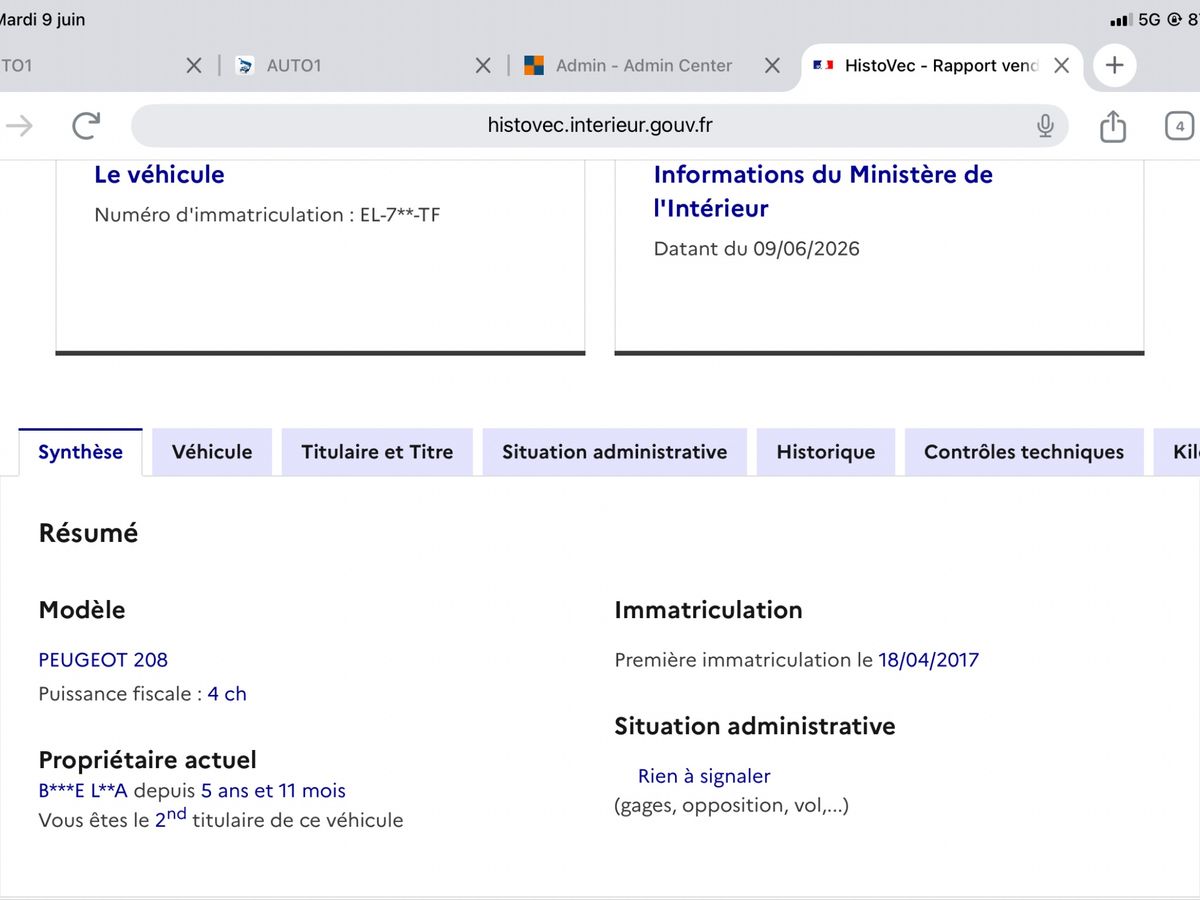Screen dimensions: 1200x900
Task: Tap the forward navigation arrow
Action: pyautogui.click(x=19, y=125)
